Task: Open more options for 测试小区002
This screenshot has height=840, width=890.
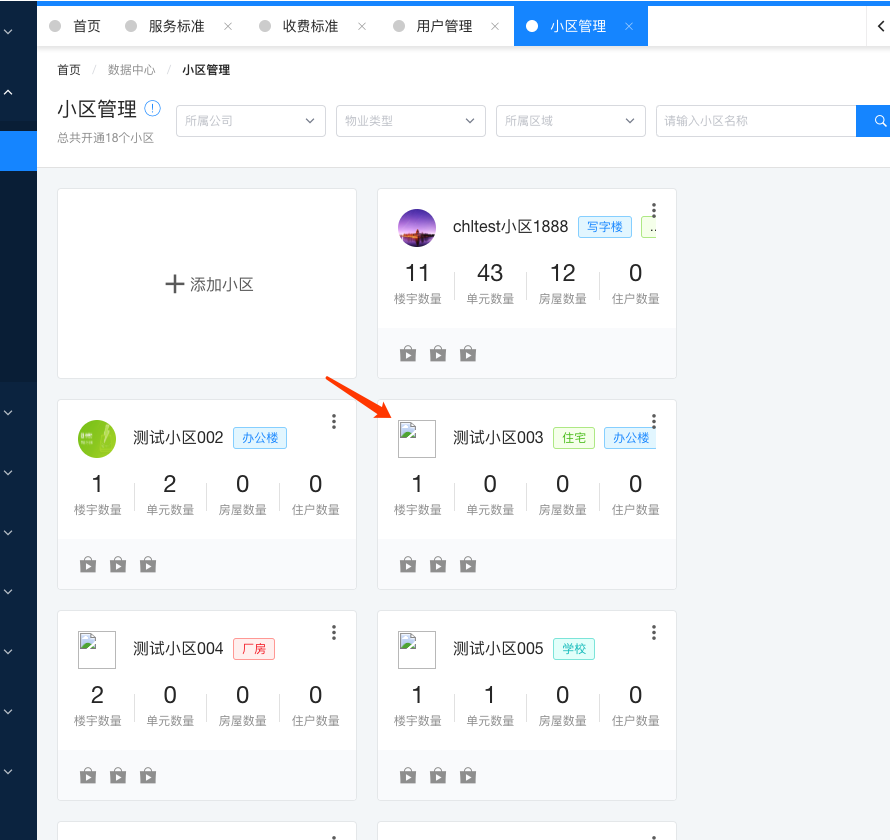Action: (334, 422)
